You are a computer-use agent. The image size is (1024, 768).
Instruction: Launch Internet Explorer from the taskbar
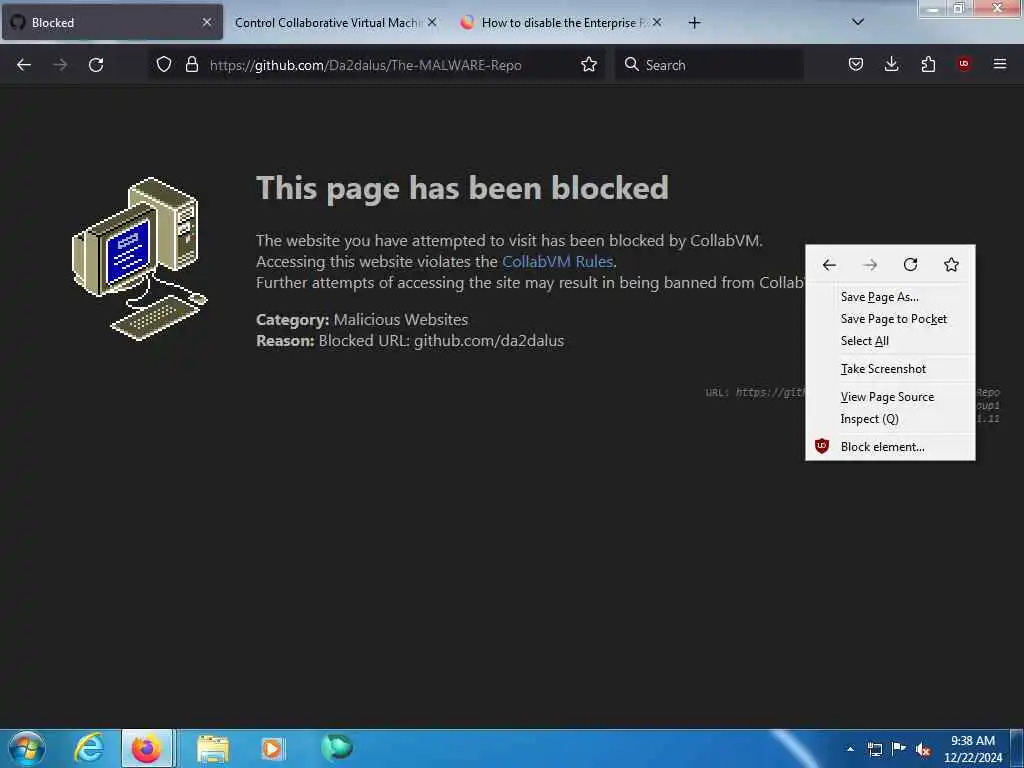pyautogui.click(x=89, y=748)
